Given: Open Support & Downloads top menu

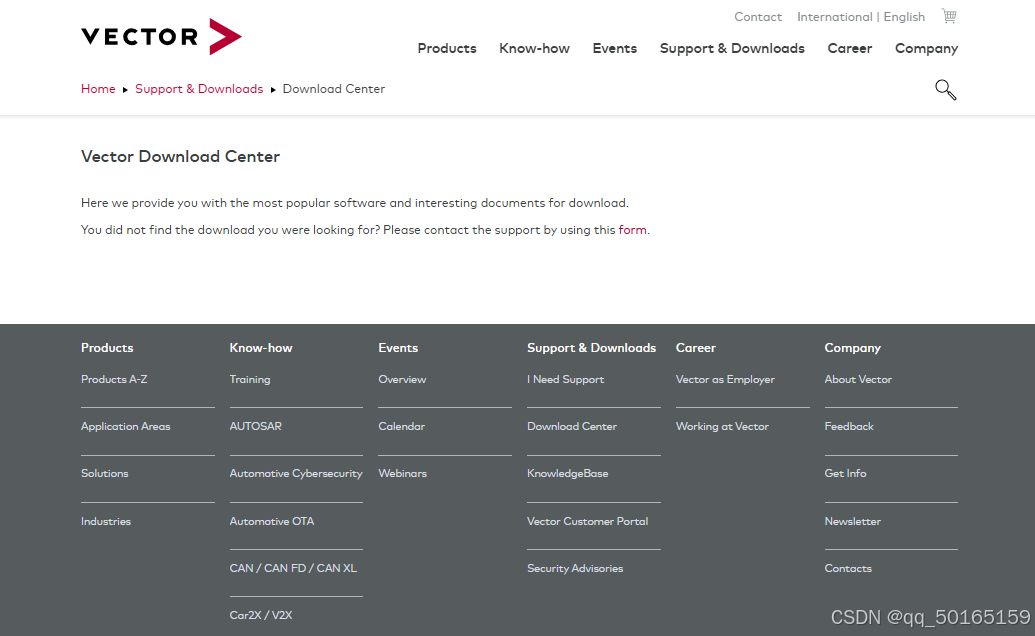Looking at the screenshot, I should pyautogui.click(x=732, y=48).
